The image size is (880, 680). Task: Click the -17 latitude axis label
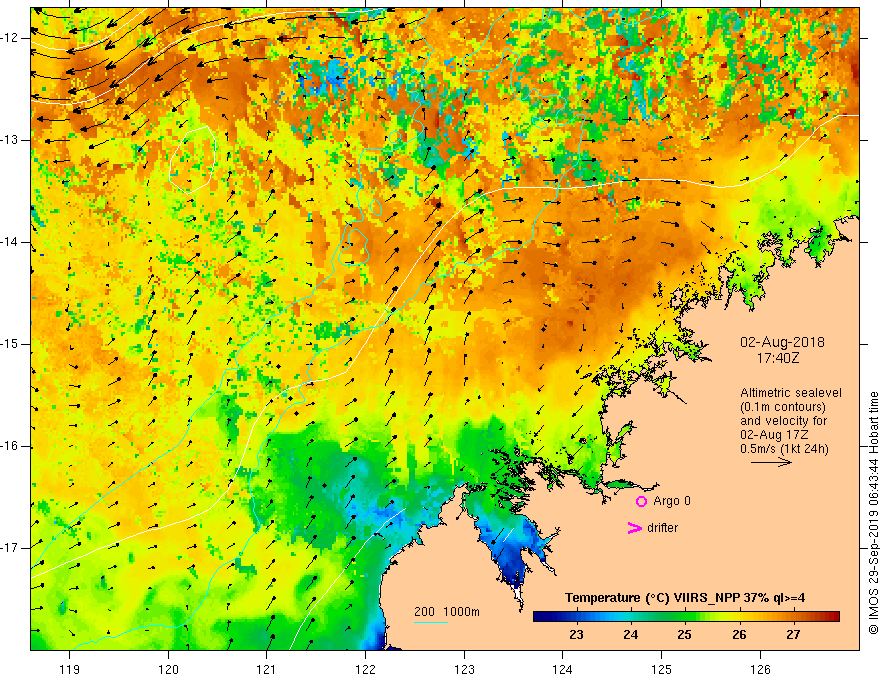point(10,548)
